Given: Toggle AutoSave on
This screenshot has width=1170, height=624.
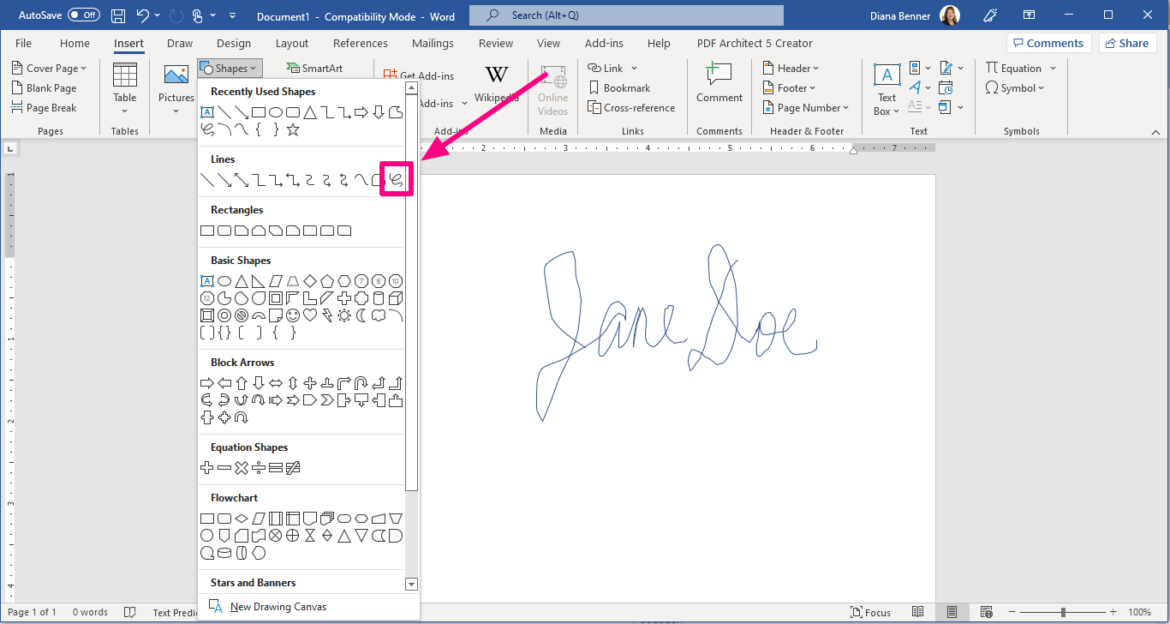Looking at the screenshot, I should [x=83, y=14].
